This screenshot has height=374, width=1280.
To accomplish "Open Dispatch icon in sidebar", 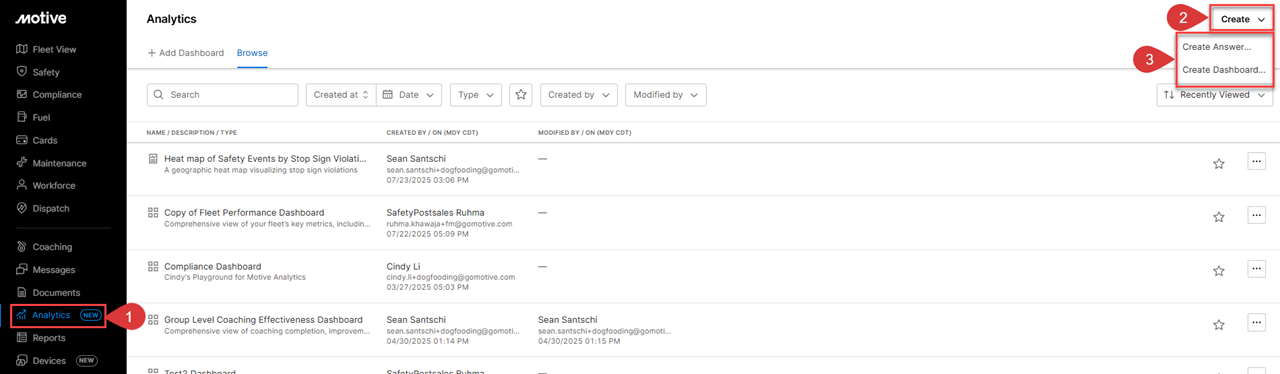I will pyautogui.click(x=22, y=209).
